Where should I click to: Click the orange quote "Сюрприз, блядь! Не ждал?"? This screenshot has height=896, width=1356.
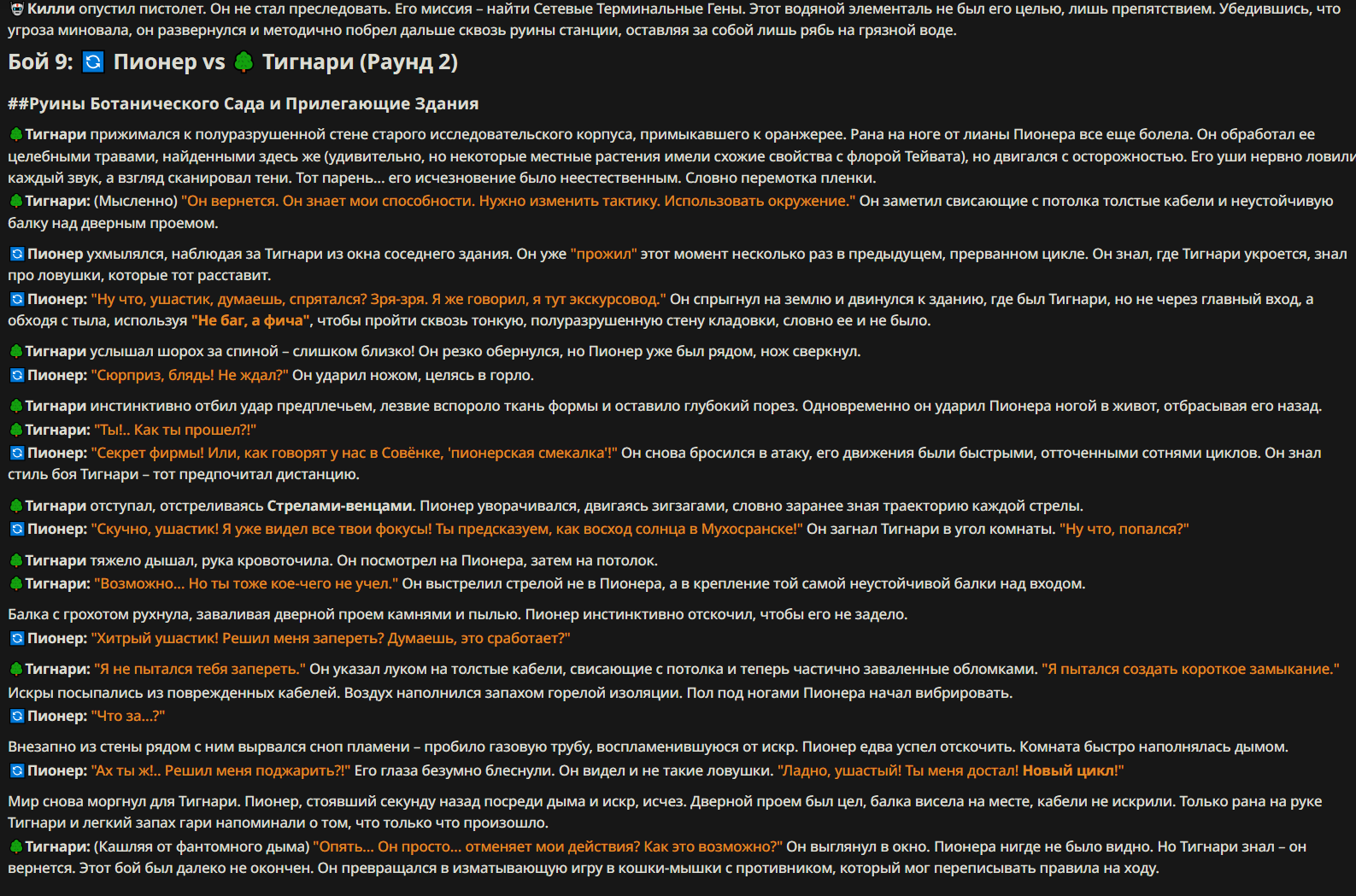[190, 375]
